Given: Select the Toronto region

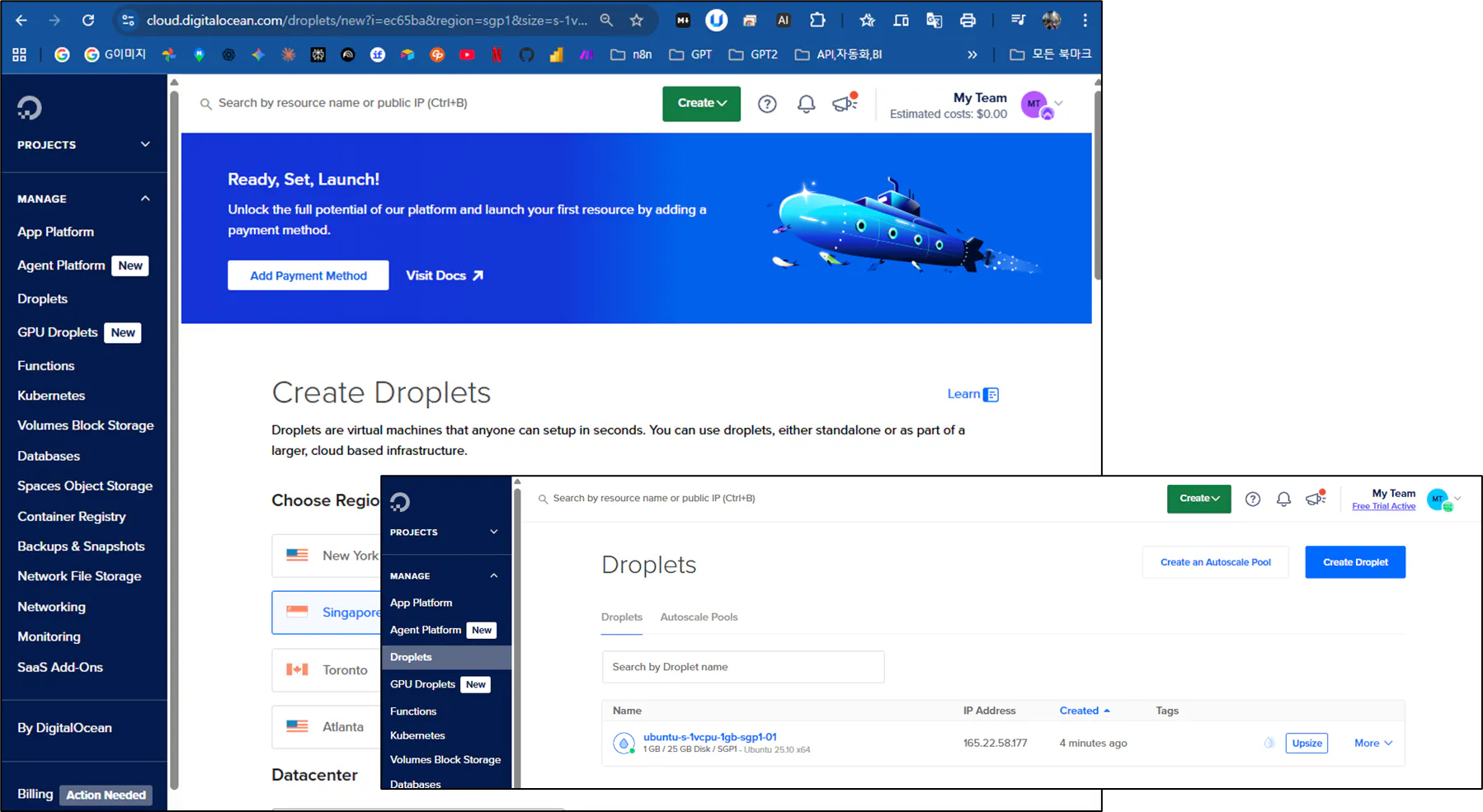Looking at the screenshot, I should click(326, 670).
